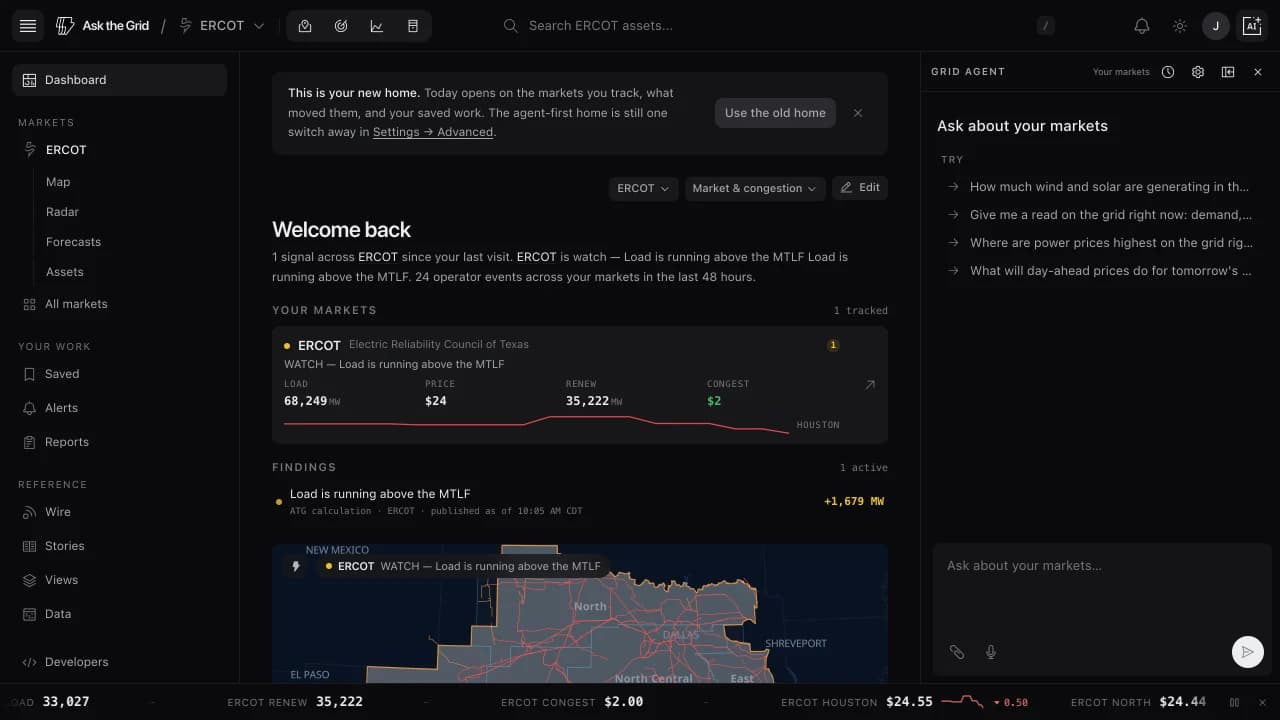This screenshot has height=720, width=1280.
Task: Close the bottom ticker bar
Action: click(x=1262, y=702)
